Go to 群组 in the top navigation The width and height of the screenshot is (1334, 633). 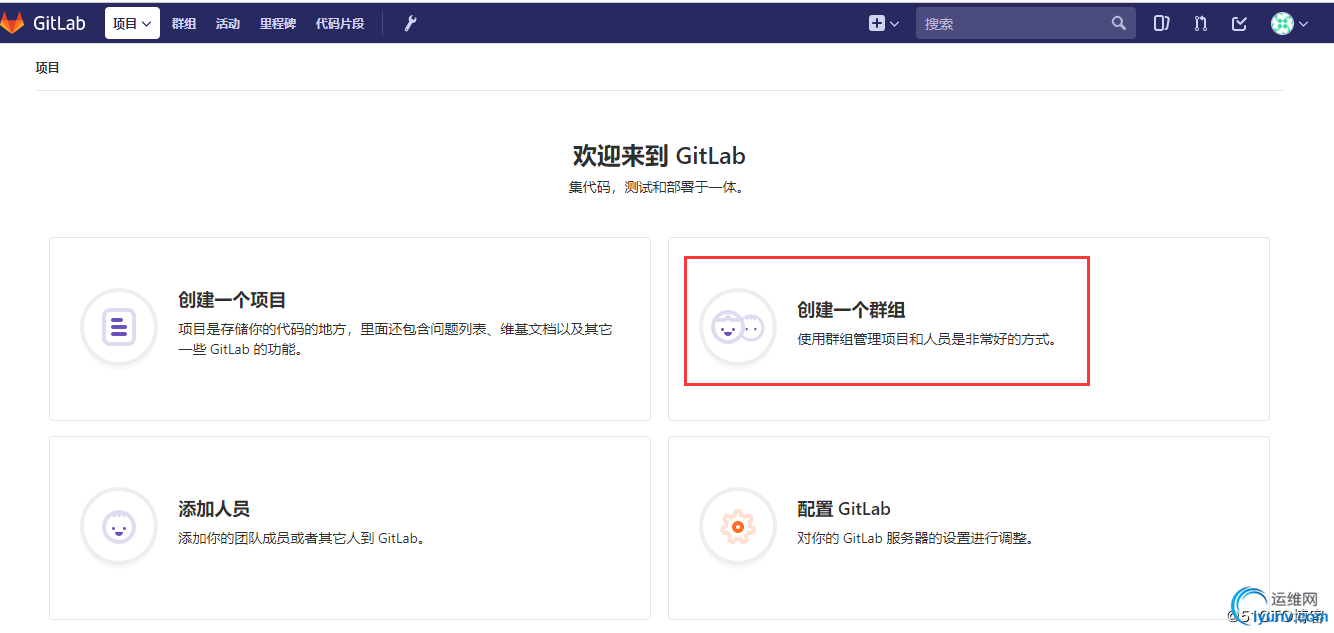tap(184, 23)
